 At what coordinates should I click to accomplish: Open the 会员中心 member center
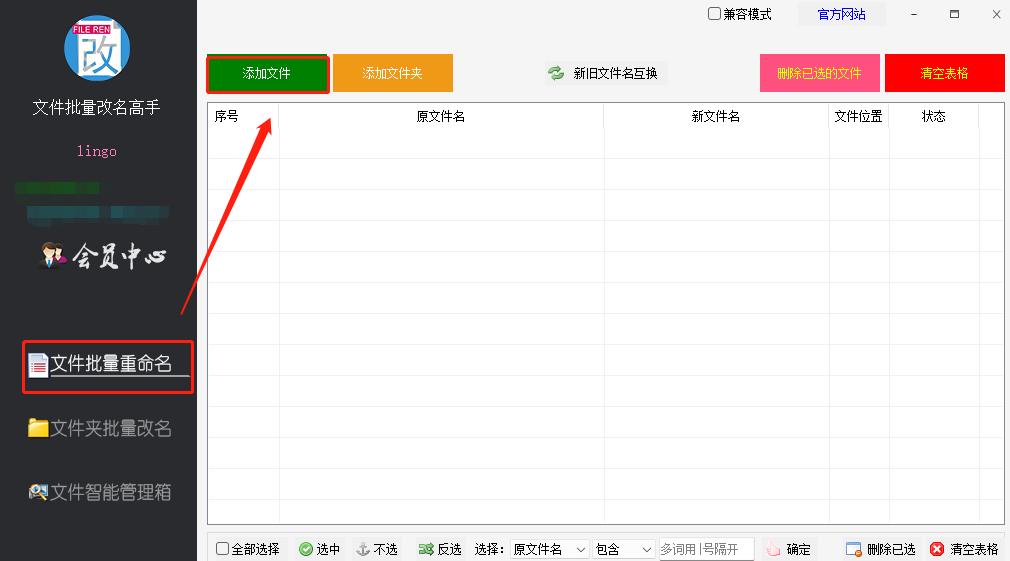(x=103, y=256)
